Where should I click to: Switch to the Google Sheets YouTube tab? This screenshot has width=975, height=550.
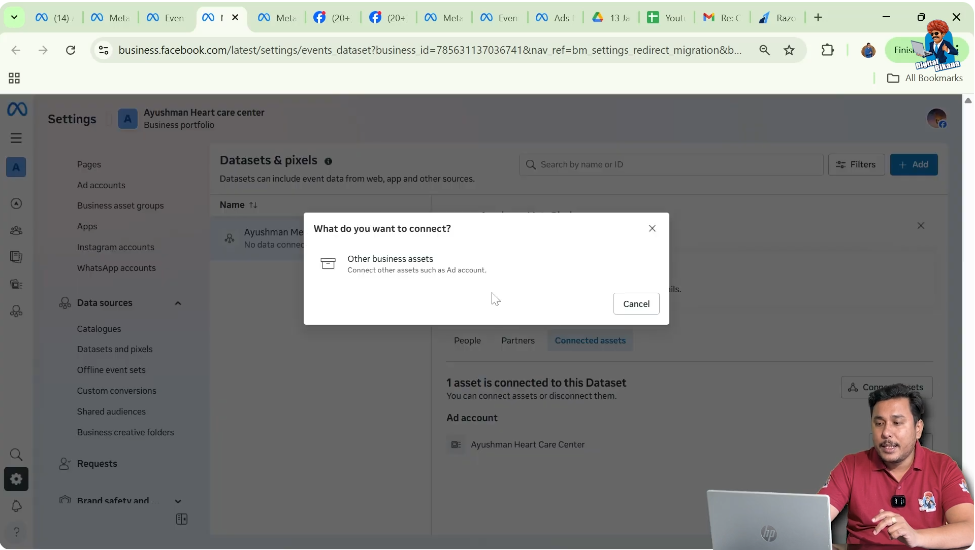(x=667, y=17)
